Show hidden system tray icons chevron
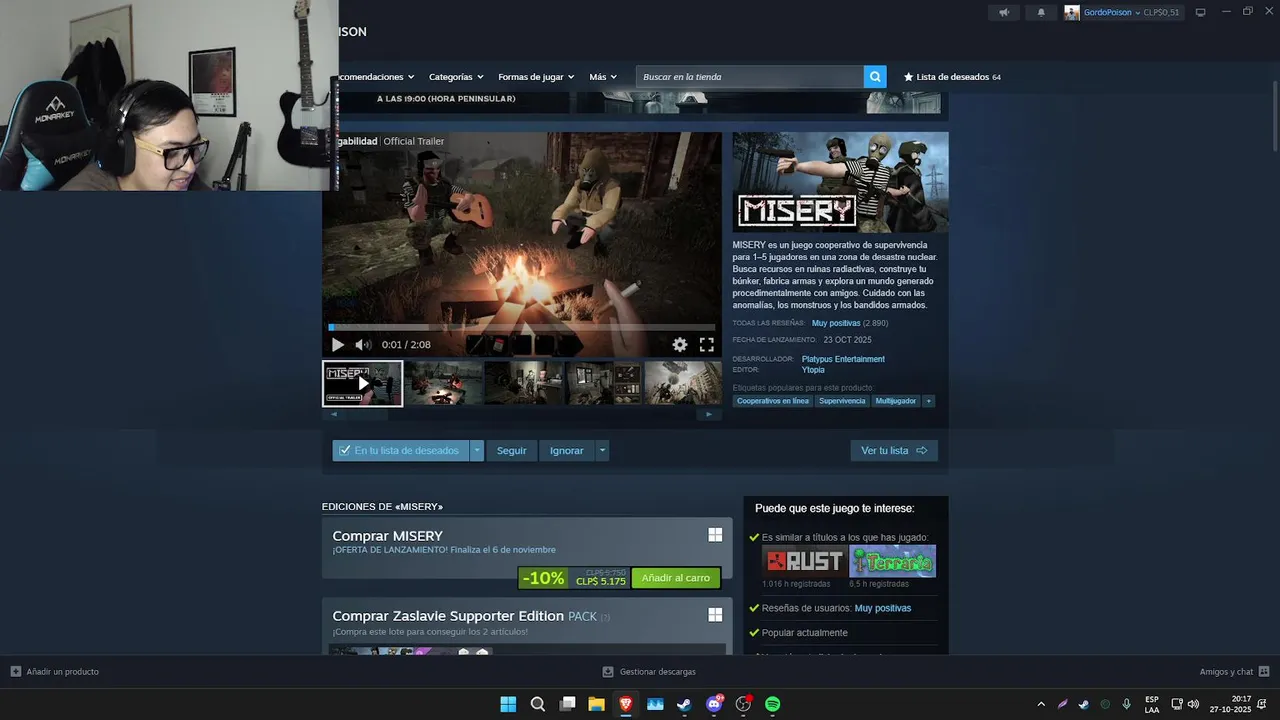The height and width of the screenshot is (720, 1280). tap(1041, 704)
